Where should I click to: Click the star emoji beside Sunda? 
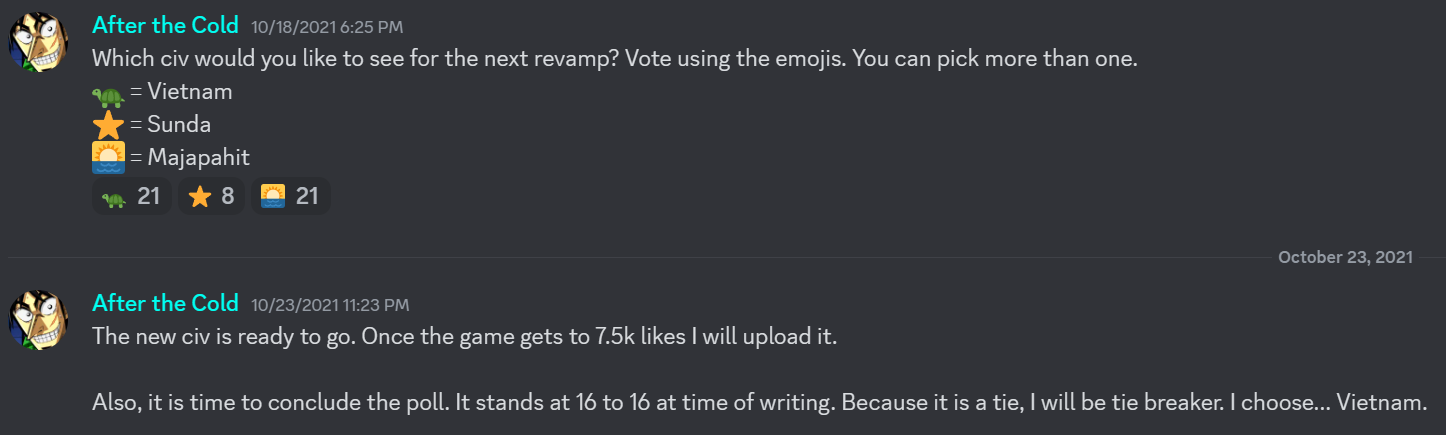tap(108, 125)
